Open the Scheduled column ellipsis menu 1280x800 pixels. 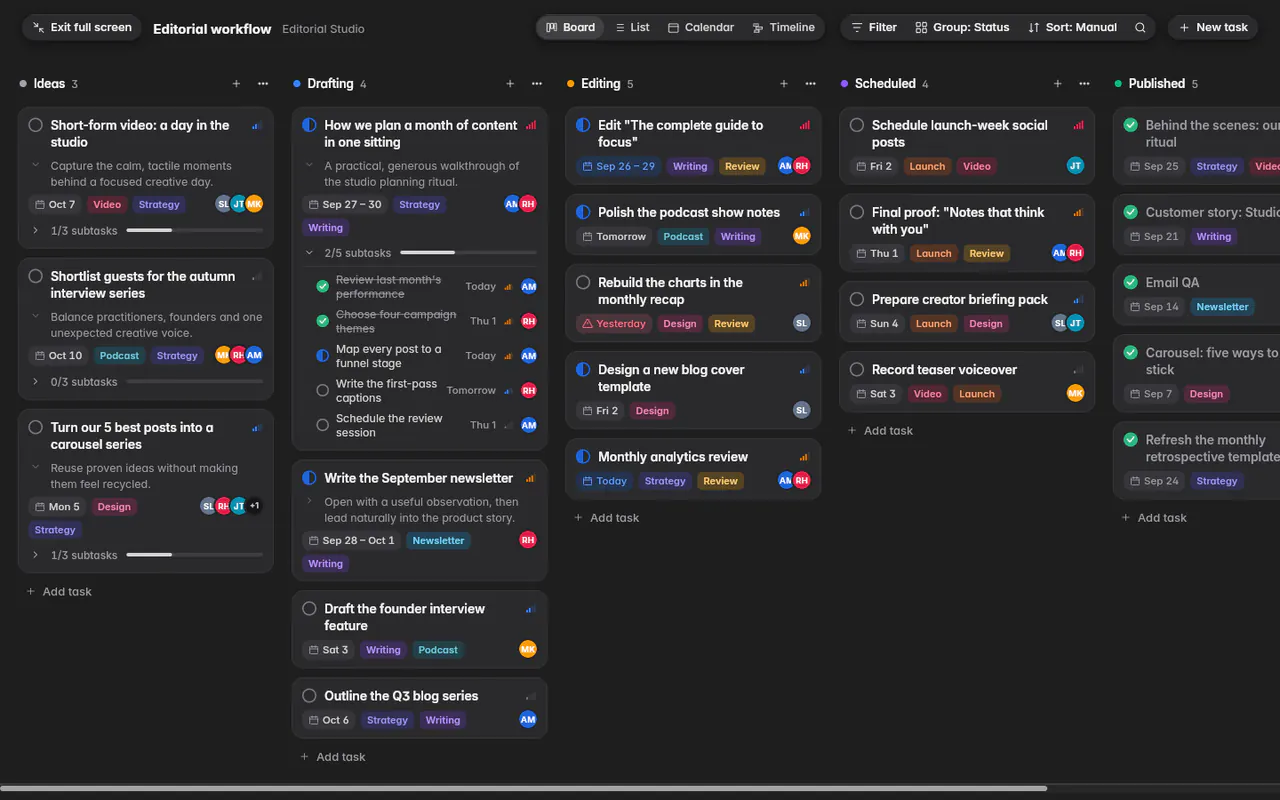click(1085, 84)
